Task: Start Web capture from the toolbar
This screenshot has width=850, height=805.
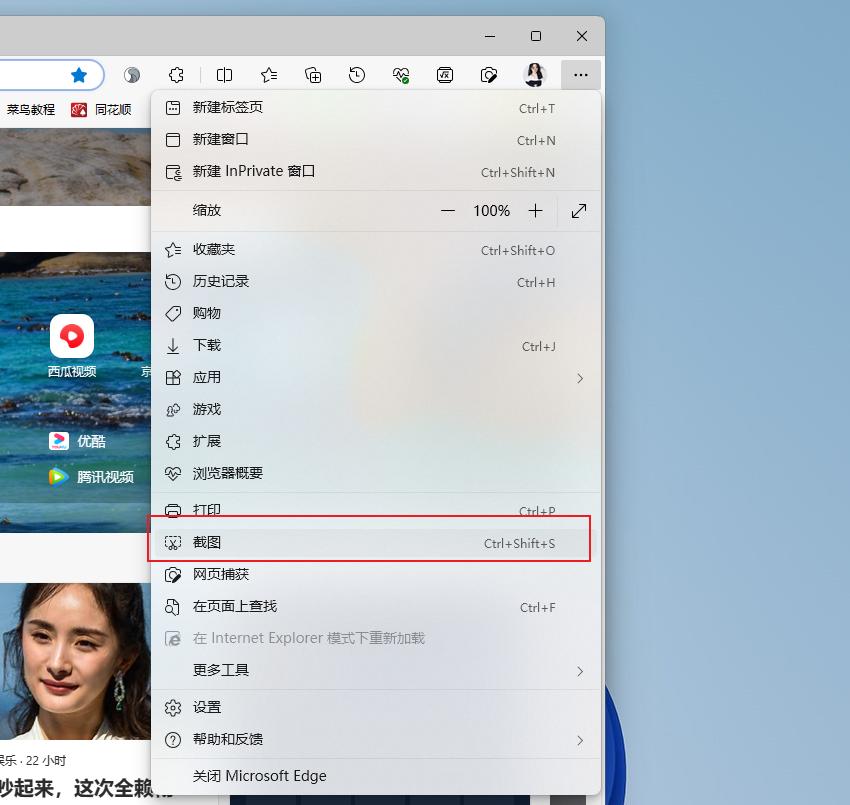Action: click(489, 75)
